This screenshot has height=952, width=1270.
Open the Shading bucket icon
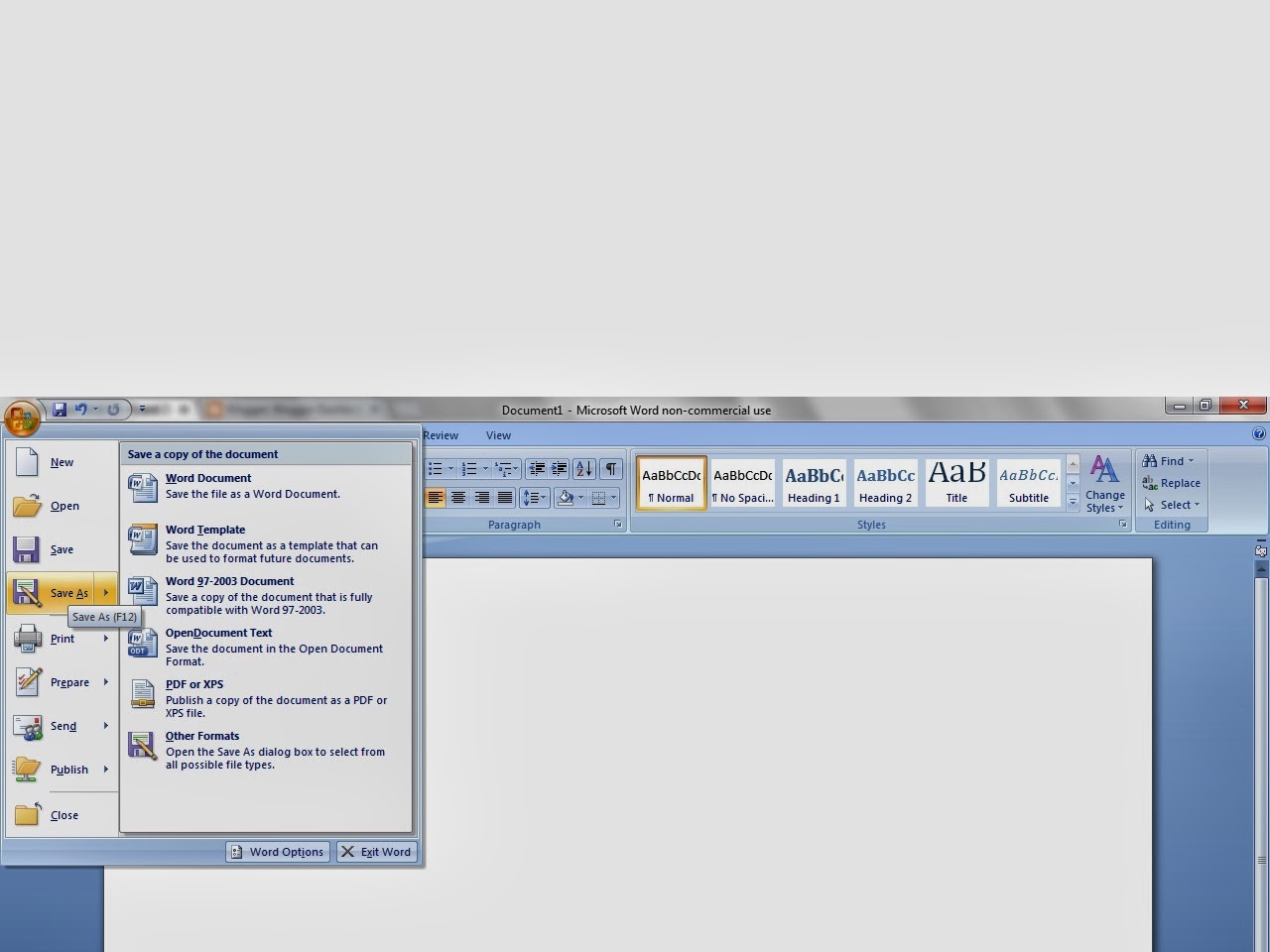coord(567,497)
